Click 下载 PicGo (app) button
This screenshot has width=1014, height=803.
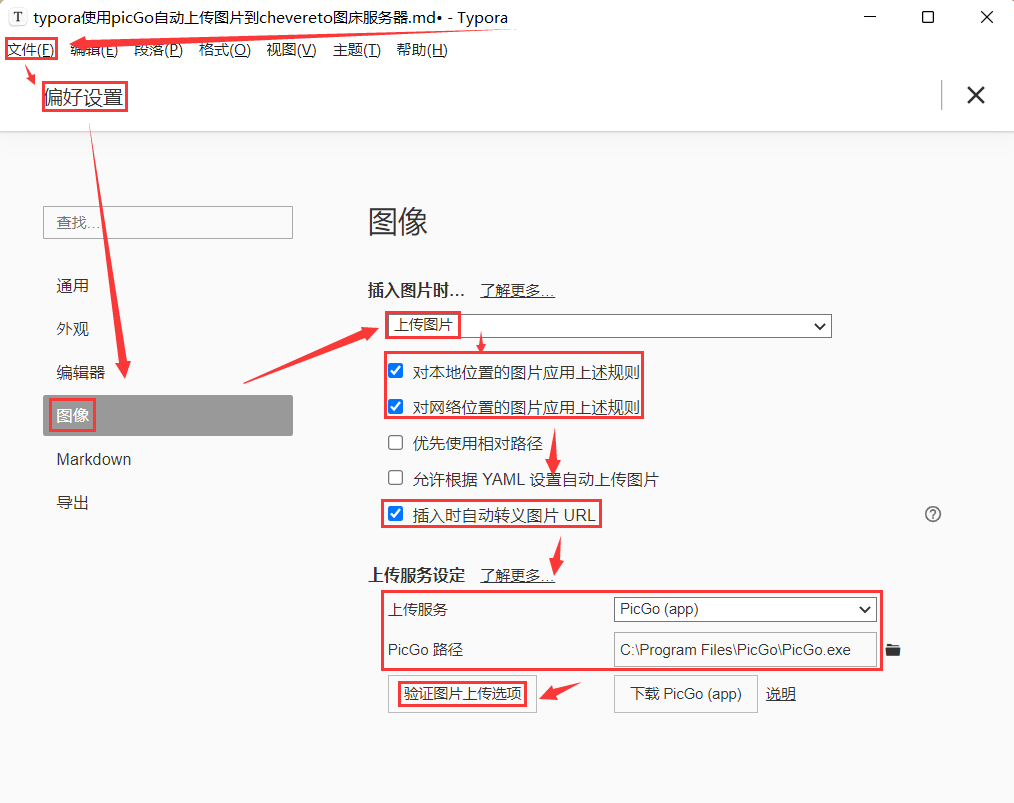(685, 694)
